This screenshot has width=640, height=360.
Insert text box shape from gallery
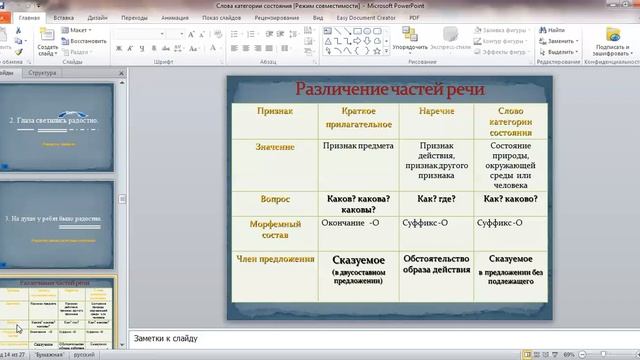coord(328,31)
